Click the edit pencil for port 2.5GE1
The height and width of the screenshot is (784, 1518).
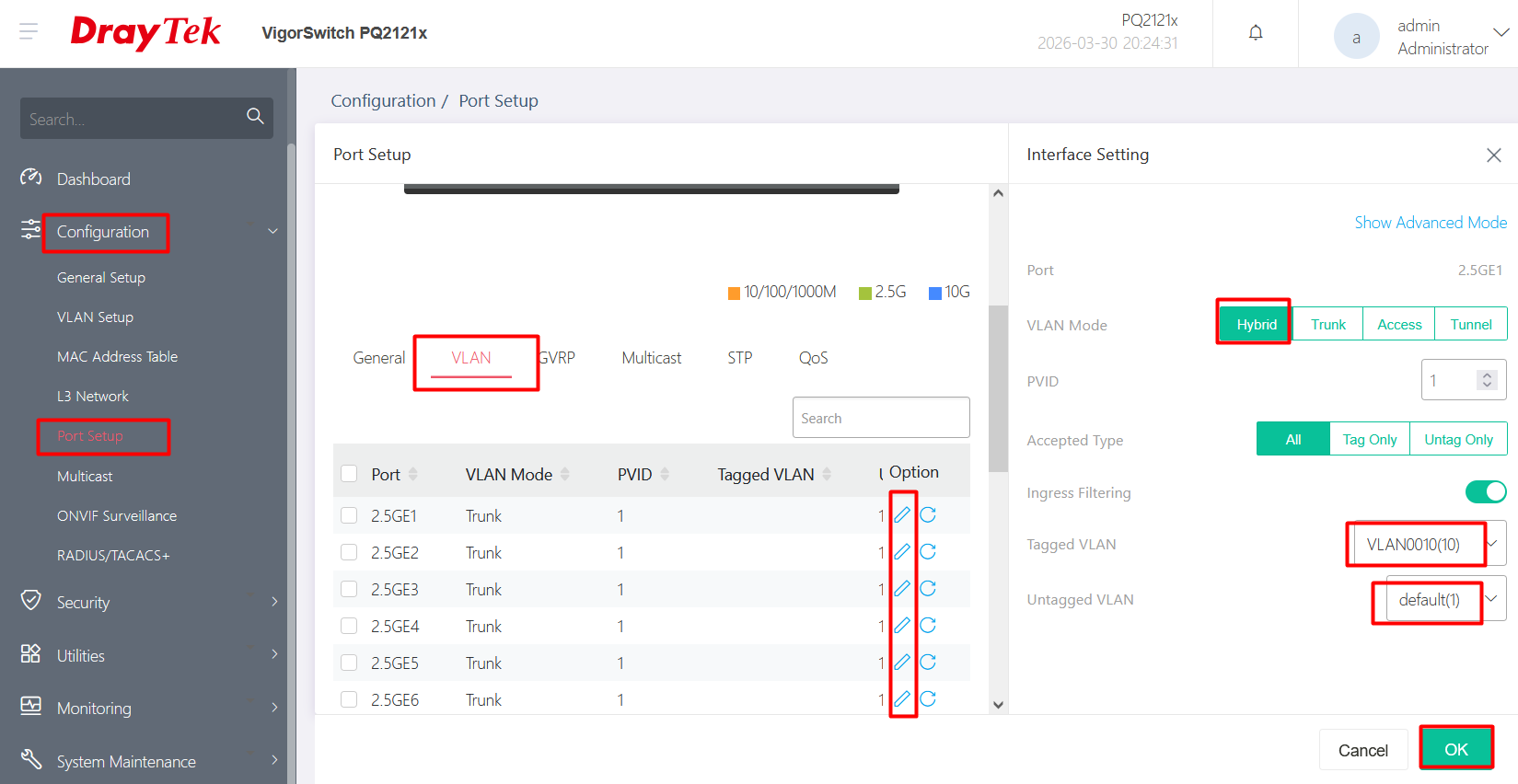(902, 514)
